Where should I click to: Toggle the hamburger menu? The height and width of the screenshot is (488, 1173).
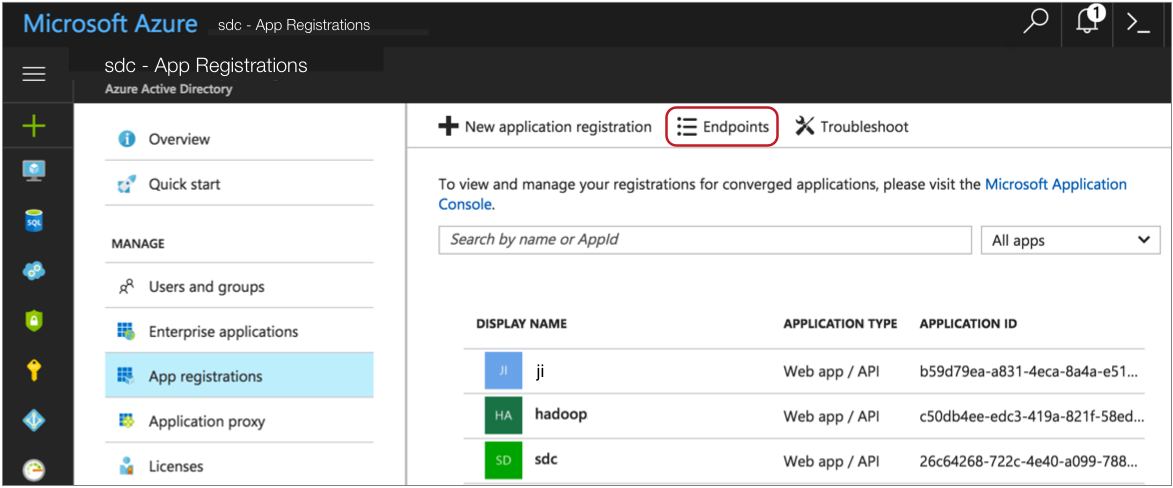(34, 74)
